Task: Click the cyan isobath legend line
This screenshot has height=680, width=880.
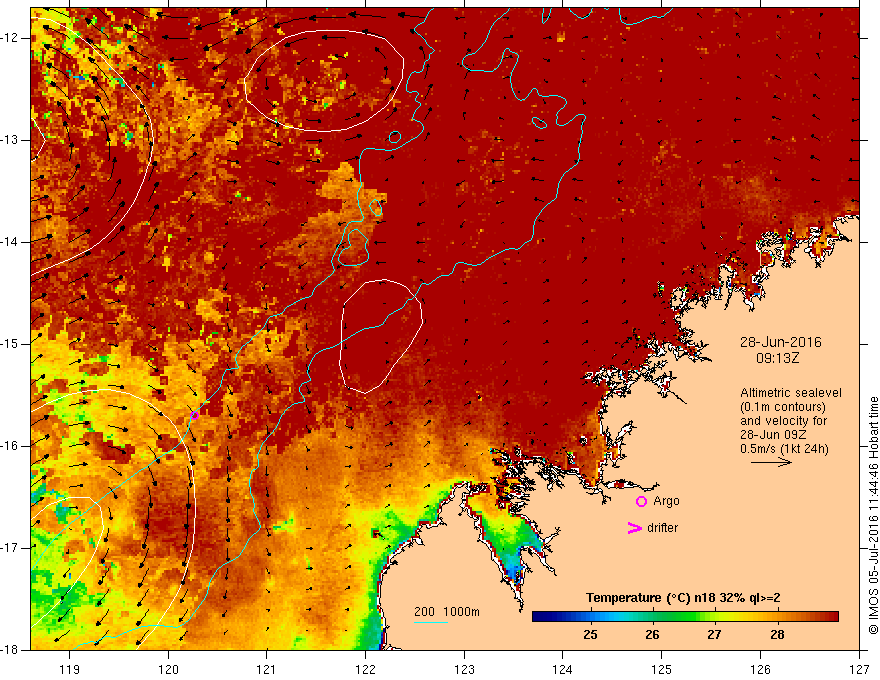Action: coord(430,622)
